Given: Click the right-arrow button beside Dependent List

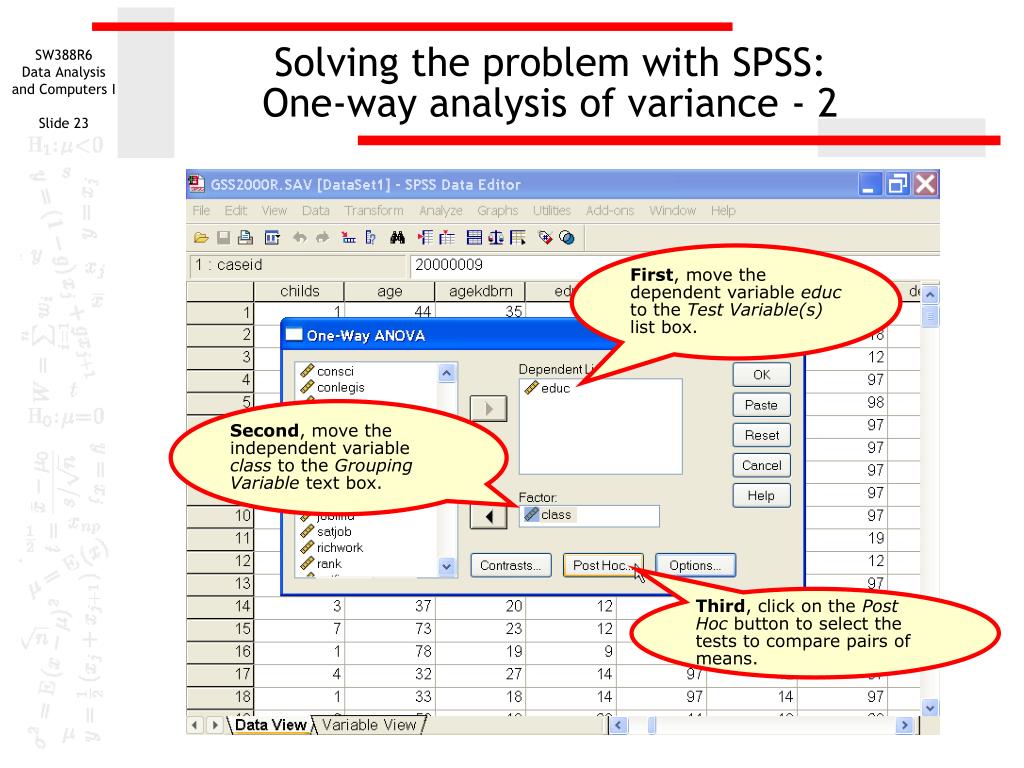Looking at the screenshot, I should click(488, 409).
